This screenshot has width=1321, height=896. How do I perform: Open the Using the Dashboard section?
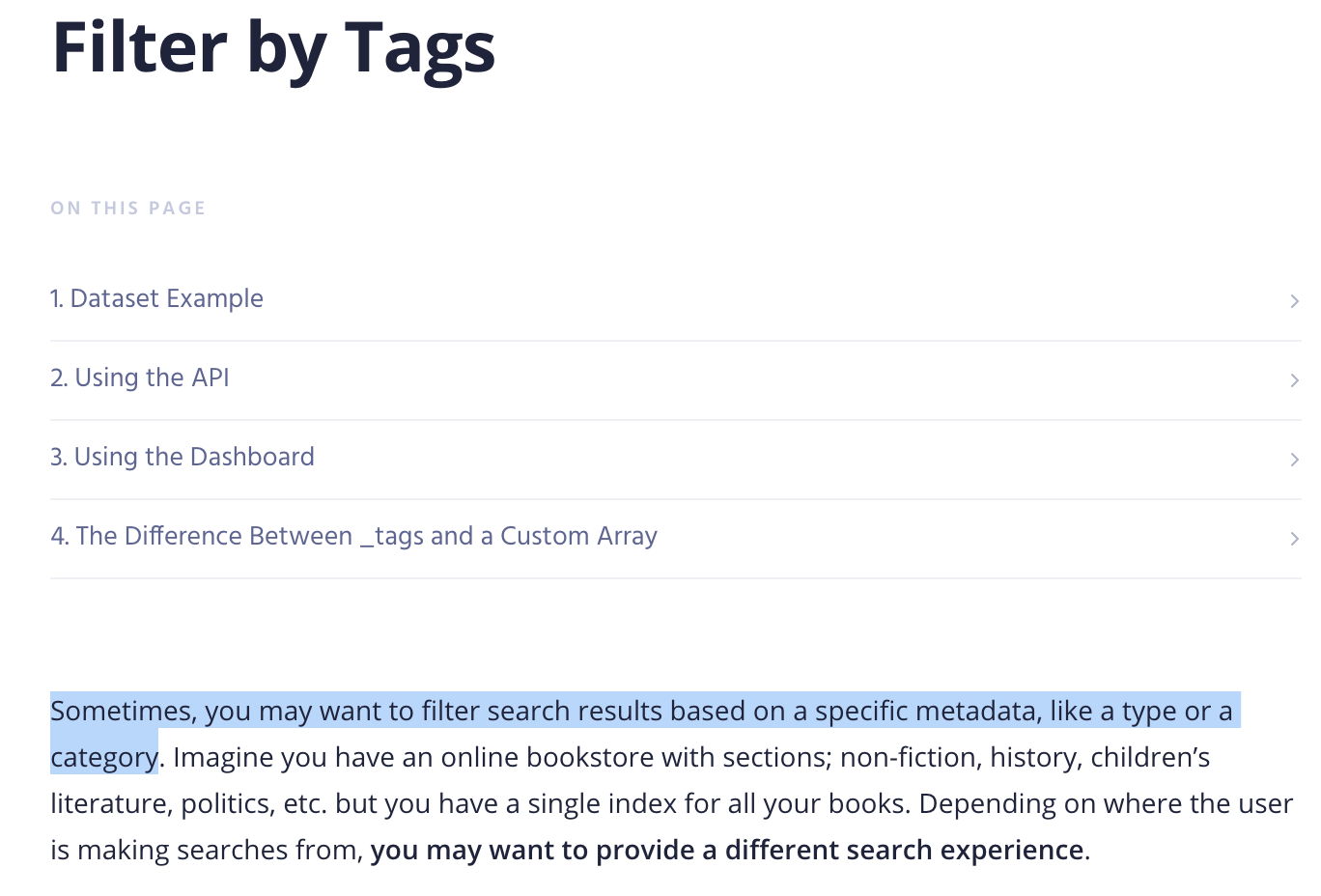pyautogui.click(x=183, y=458)
